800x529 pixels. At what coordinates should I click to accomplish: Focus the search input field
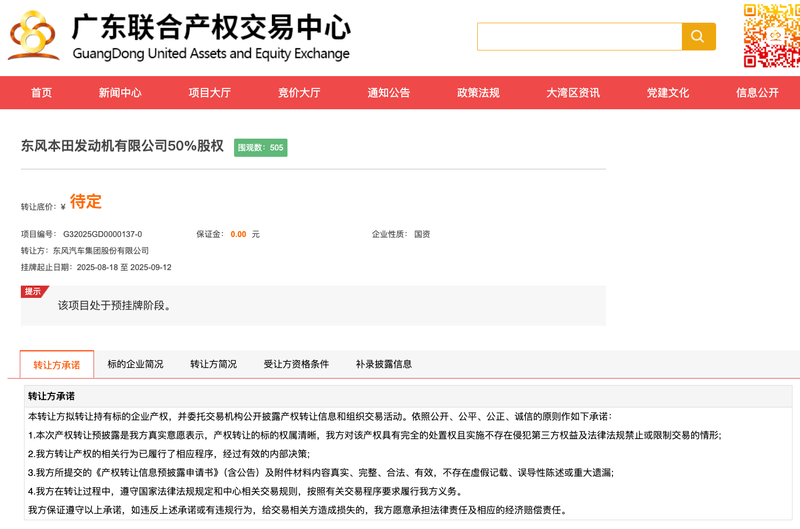pos(579,36)
